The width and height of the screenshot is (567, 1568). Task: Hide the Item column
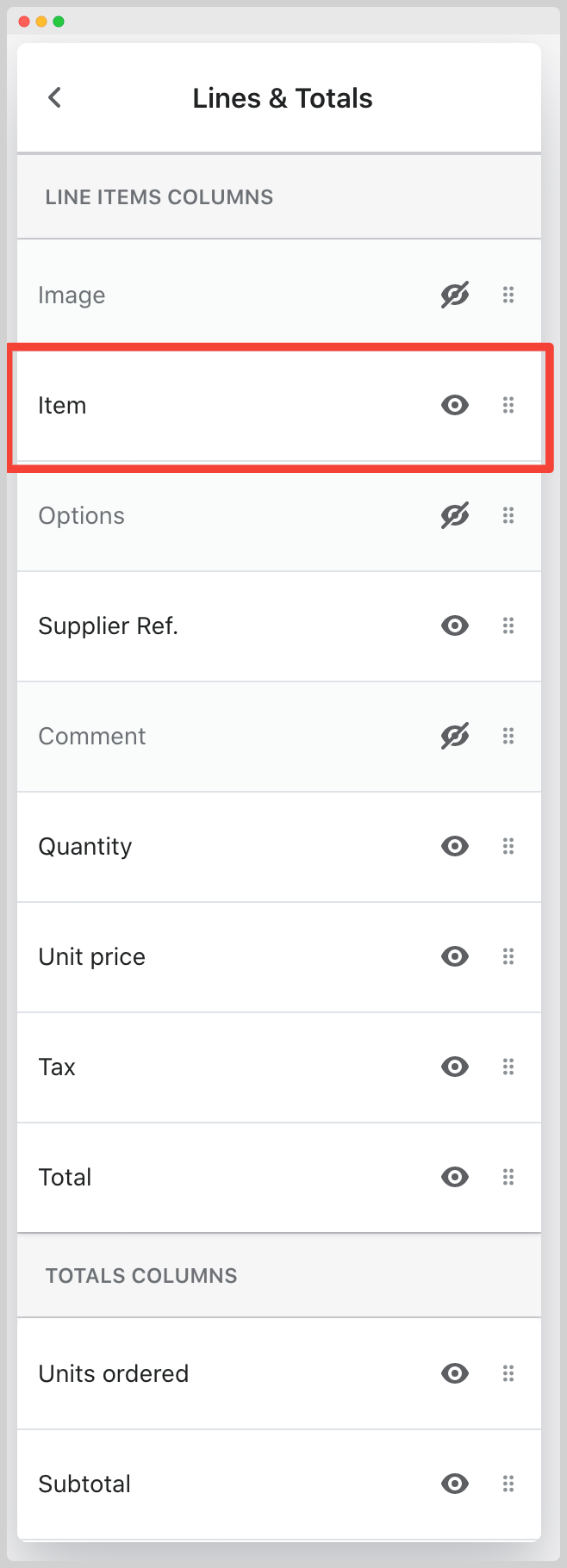point(454,405)
